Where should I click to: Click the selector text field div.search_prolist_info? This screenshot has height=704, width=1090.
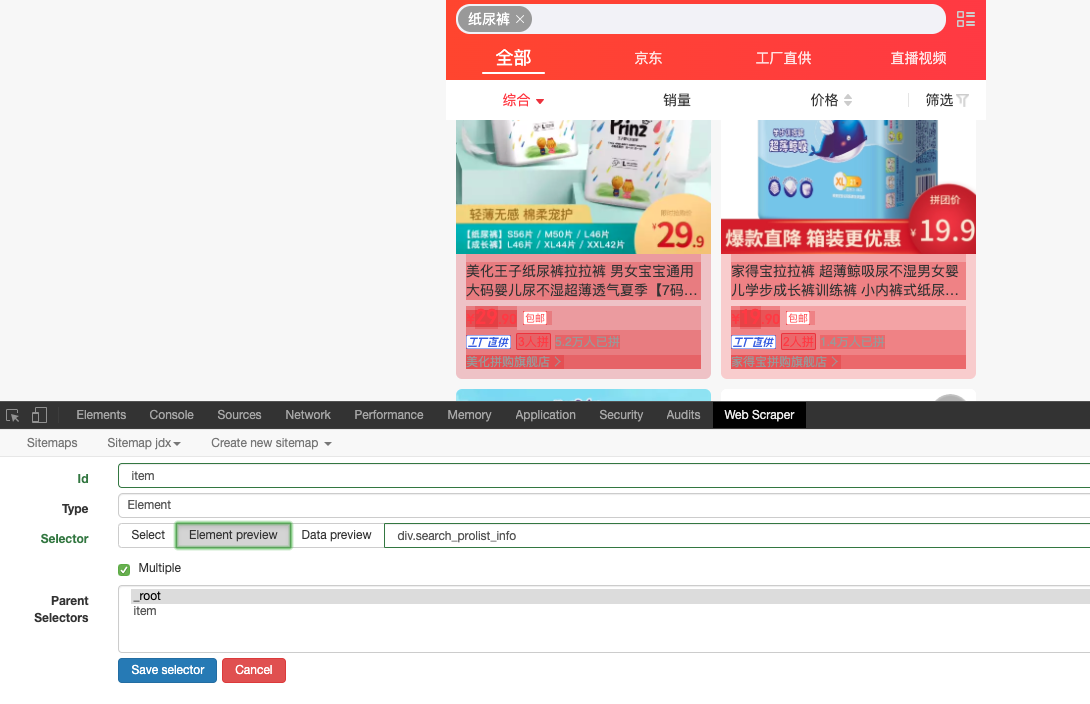(737, 536)
